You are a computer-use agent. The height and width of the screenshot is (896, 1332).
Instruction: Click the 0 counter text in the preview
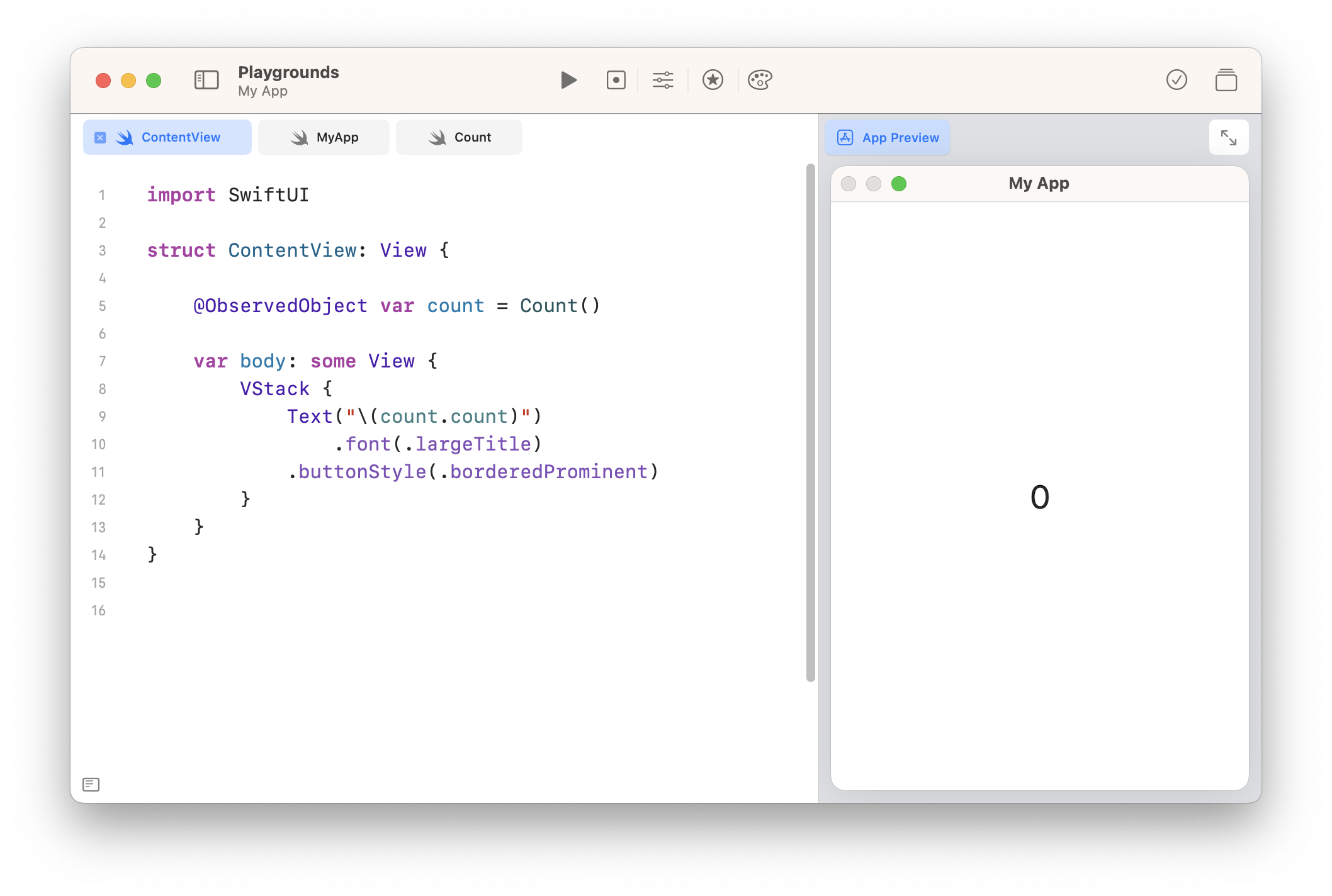[1039, 497]
